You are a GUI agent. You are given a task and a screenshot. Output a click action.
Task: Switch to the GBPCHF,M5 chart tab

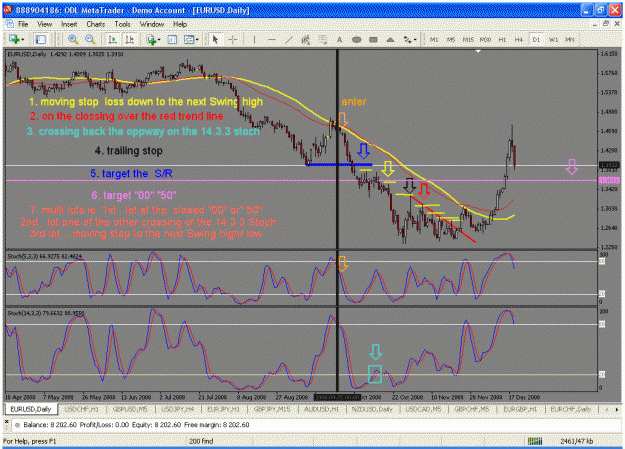[x=472, y=409]
